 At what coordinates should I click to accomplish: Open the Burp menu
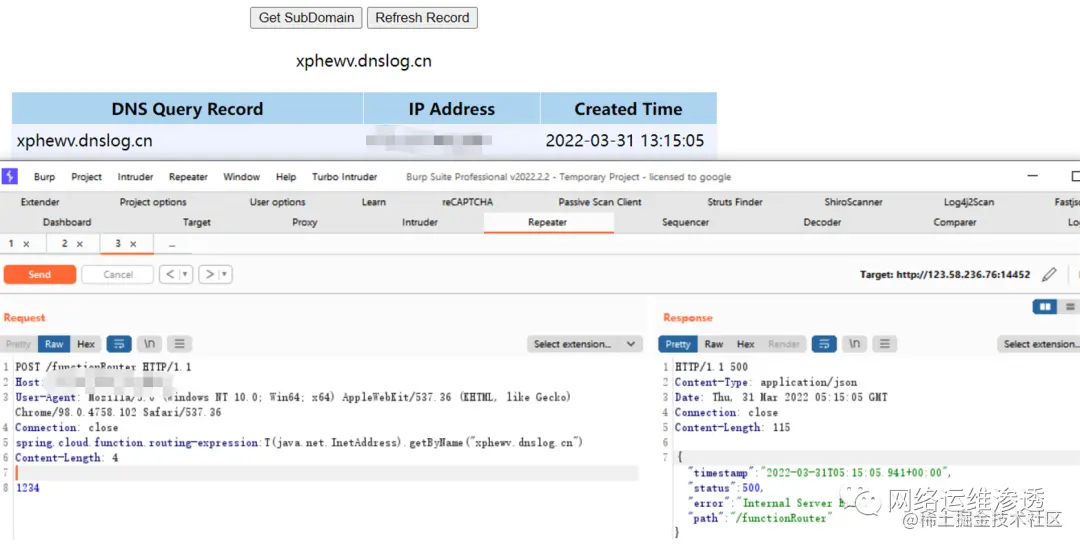click(x=44, y=177)
